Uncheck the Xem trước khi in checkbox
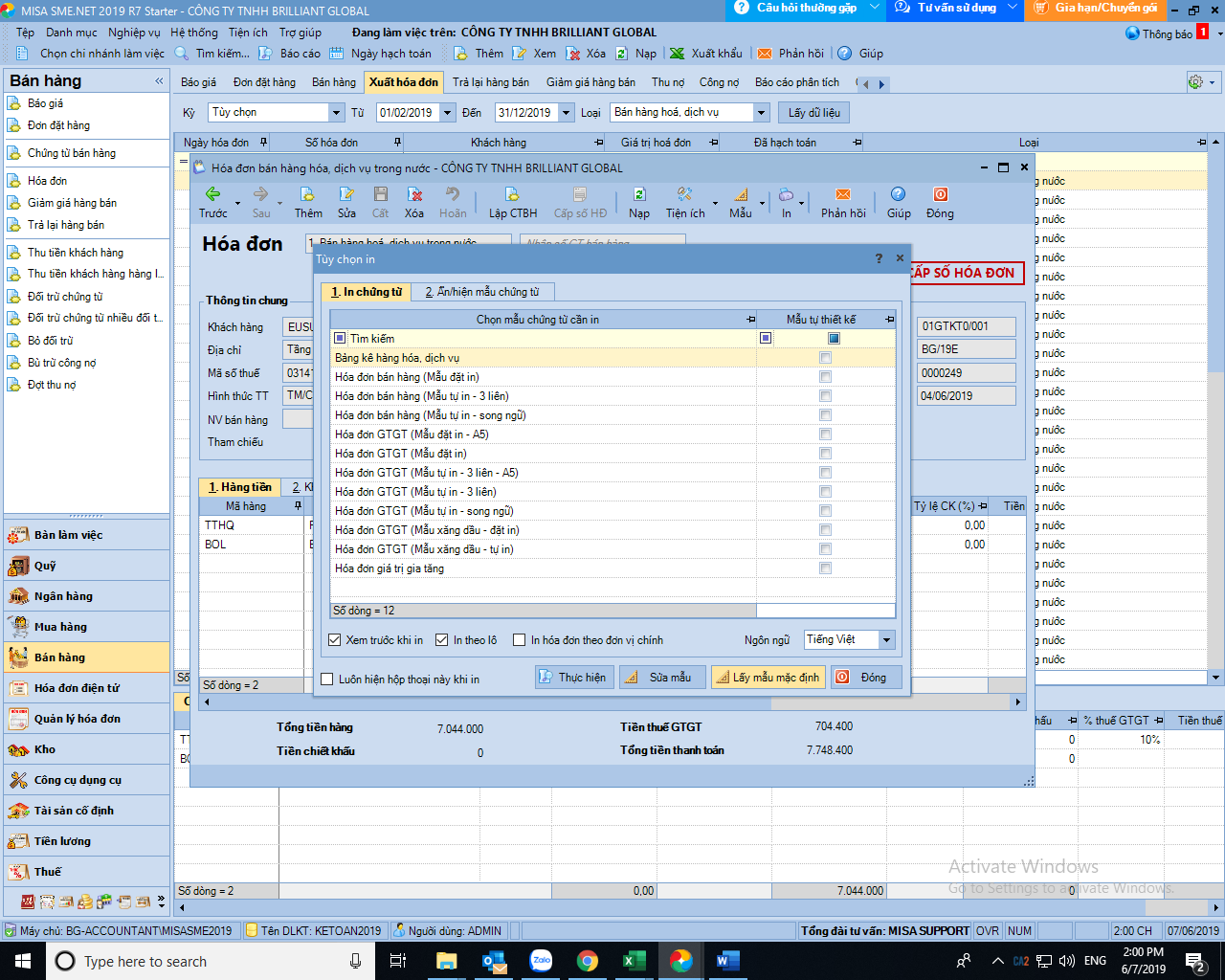This screenshot has height=980, width=1225. coord(335,640)
